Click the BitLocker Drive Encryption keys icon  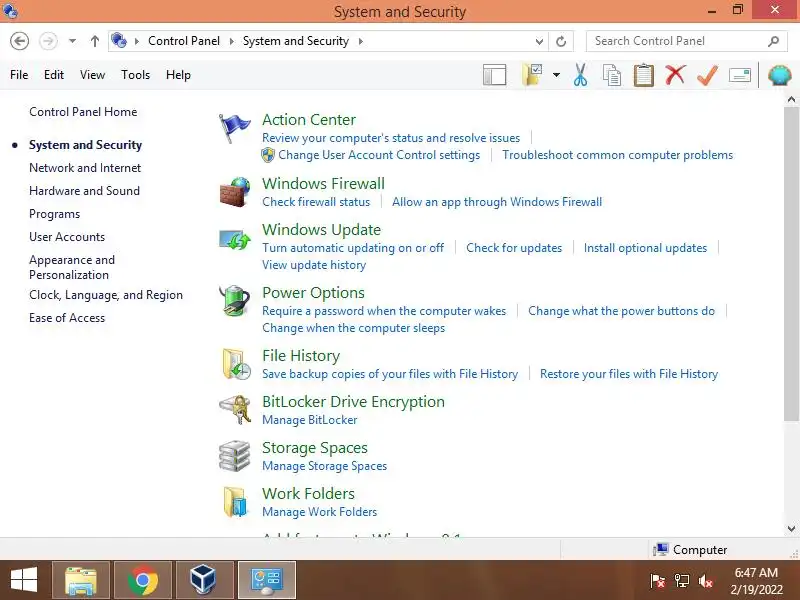[x=235, y=410]
